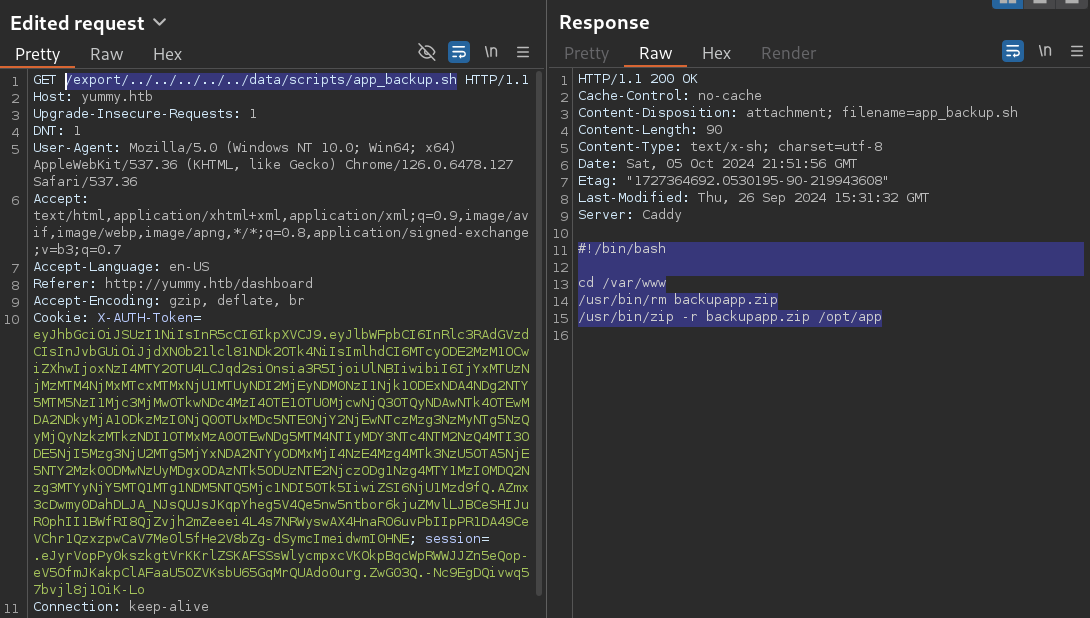This screenshot has height=618, width=1090.
Task: Toggle word wrap in the Response editor
Action: 1013,51
